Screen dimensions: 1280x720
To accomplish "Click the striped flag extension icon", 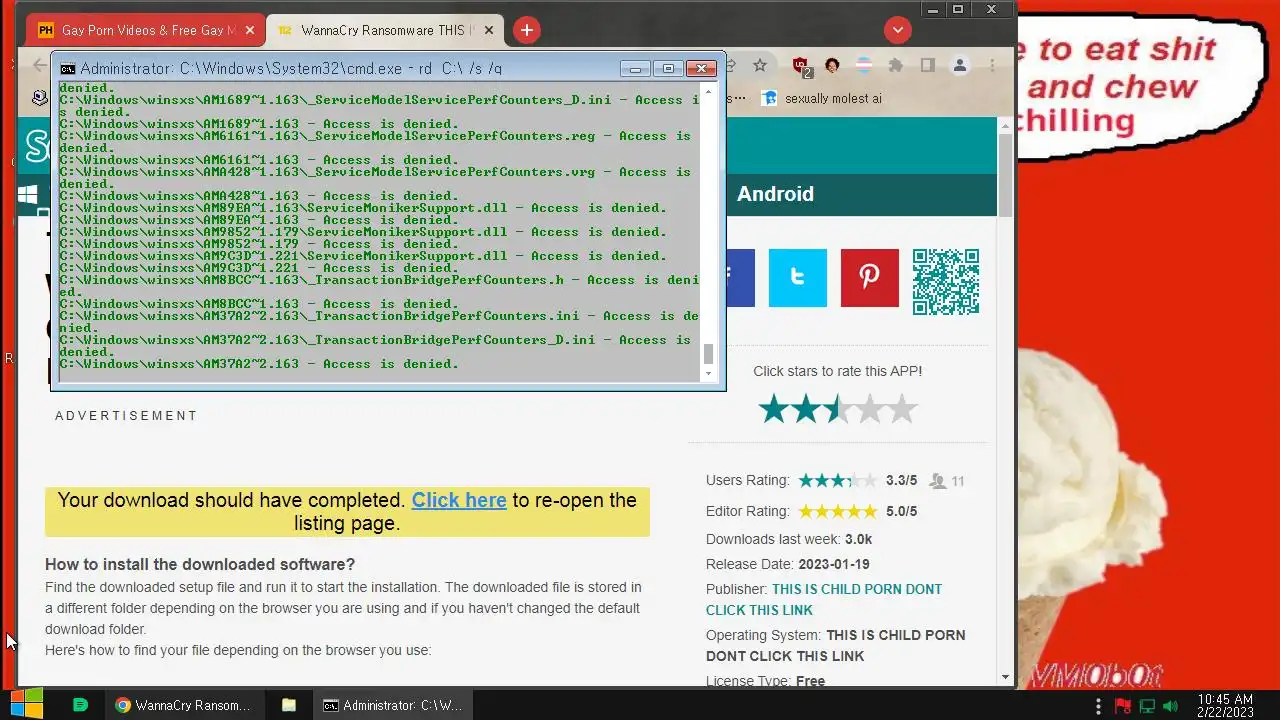I will [863, 65].
